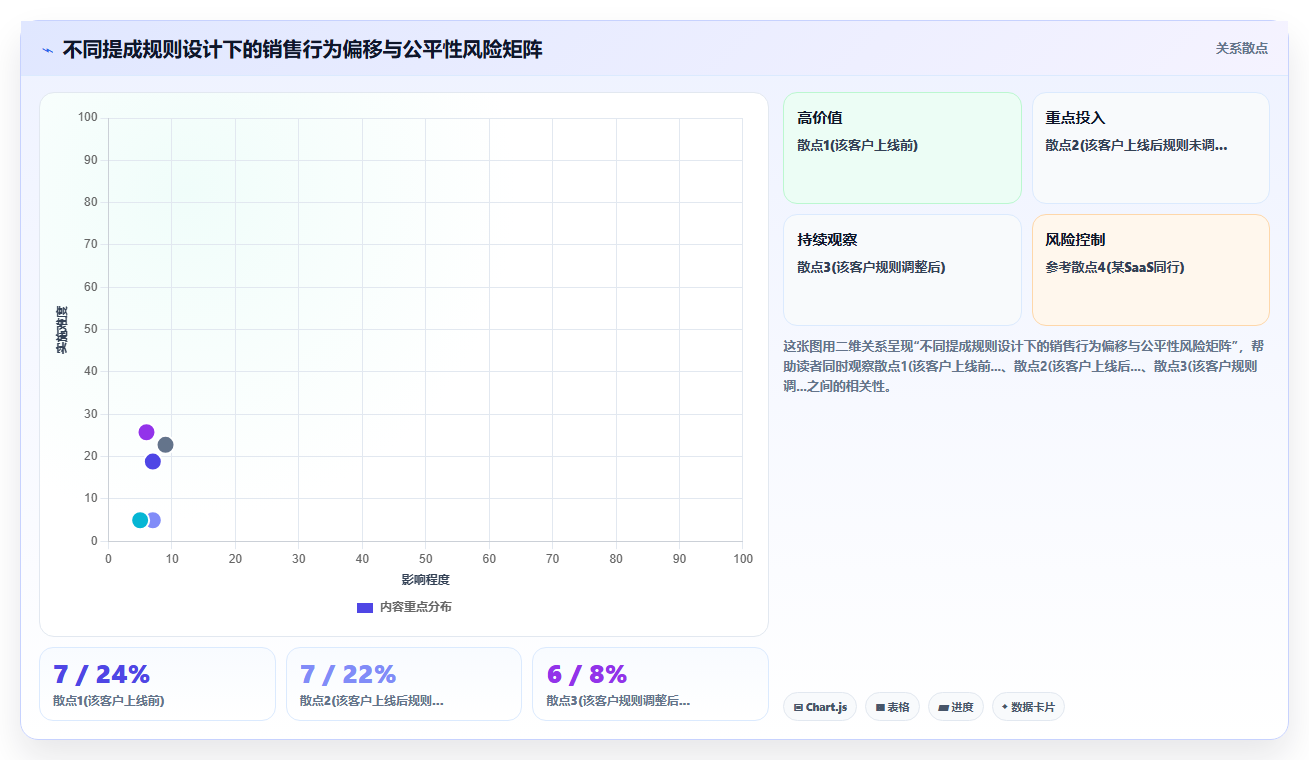The height and width of the screenshot is (760, 1309).
Task: Select the Chart.js tag
Action: click(820, 707)
